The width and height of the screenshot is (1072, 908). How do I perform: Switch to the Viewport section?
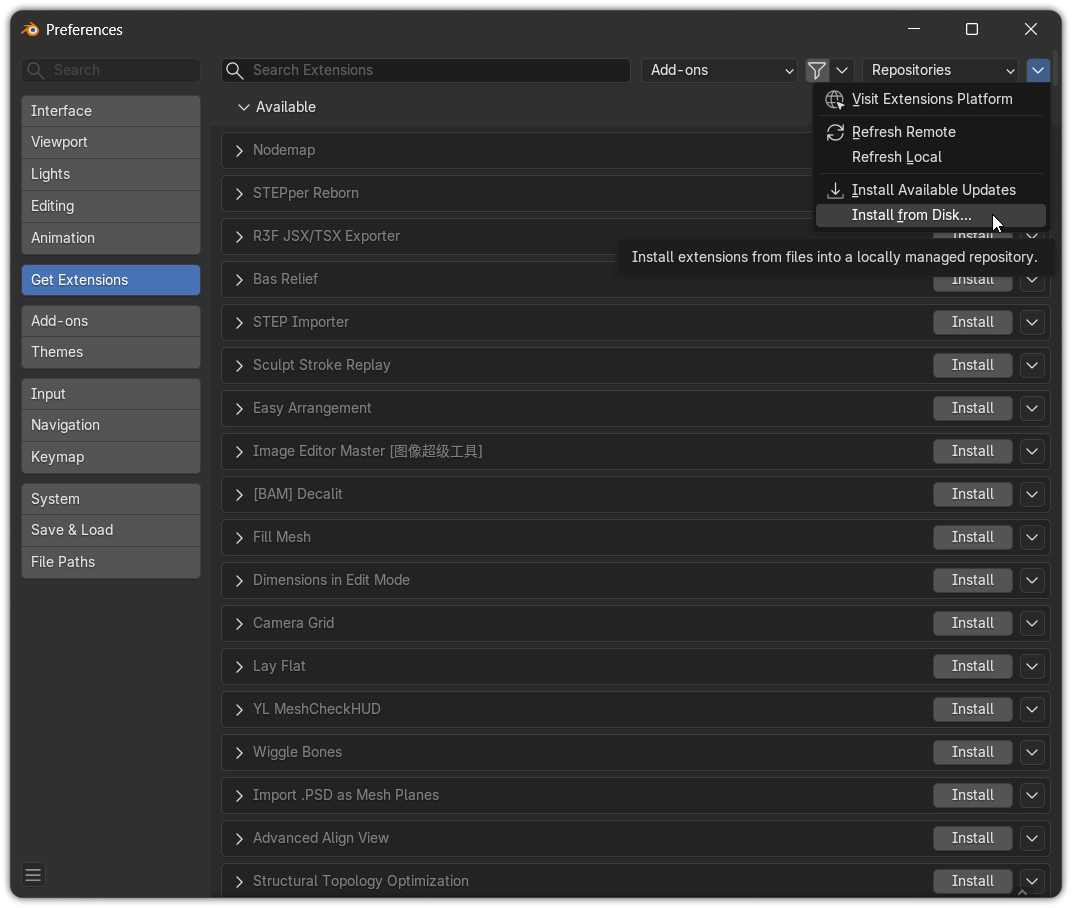click(x=111, y=142)
